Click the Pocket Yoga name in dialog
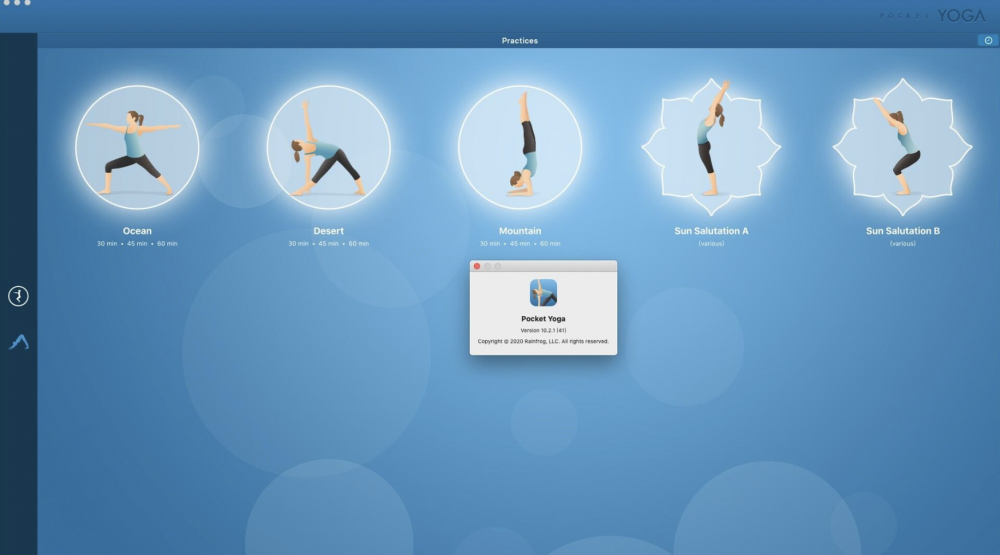Viewport: 1000px width, 555px height. [x=543, y=318]
